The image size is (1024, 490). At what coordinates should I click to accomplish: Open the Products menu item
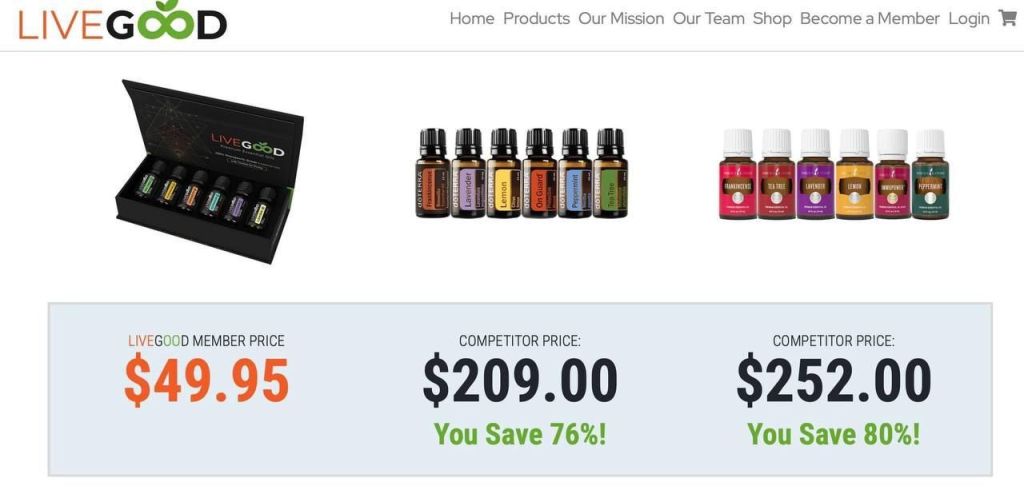coord(536,19)
